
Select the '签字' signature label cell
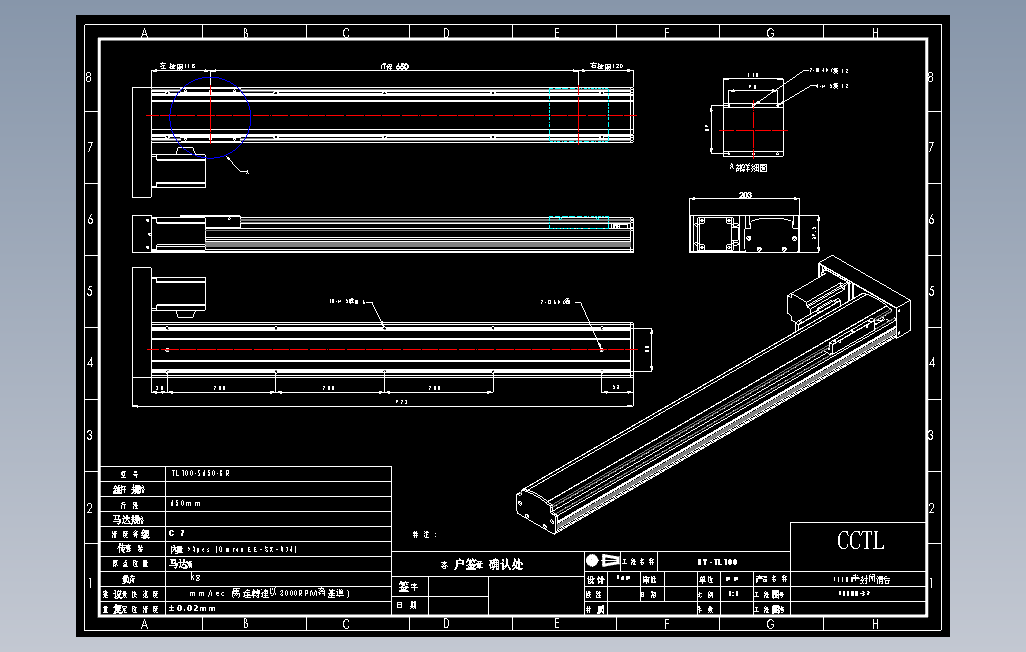click(x=410, y=587)
